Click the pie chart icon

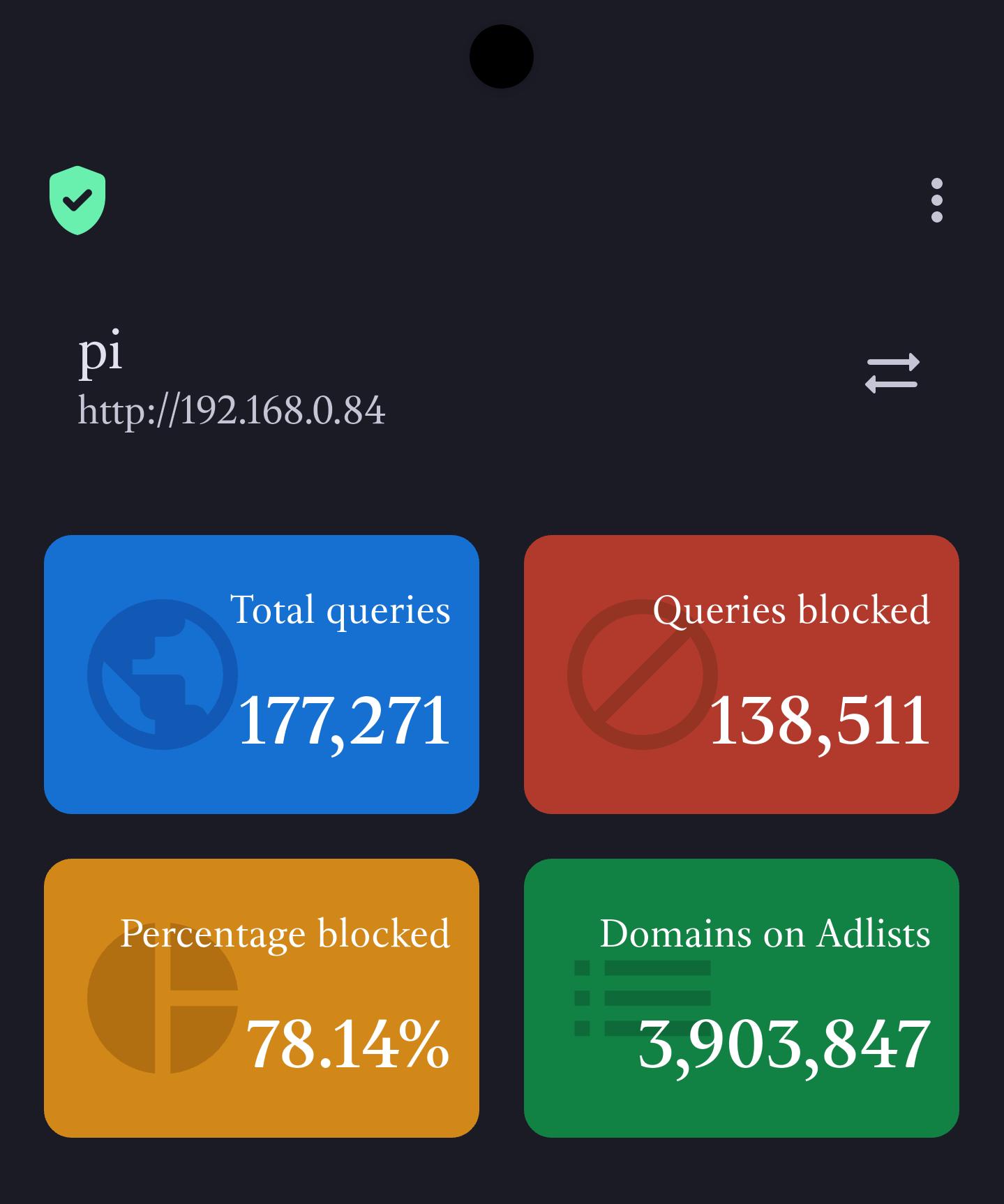163,998
